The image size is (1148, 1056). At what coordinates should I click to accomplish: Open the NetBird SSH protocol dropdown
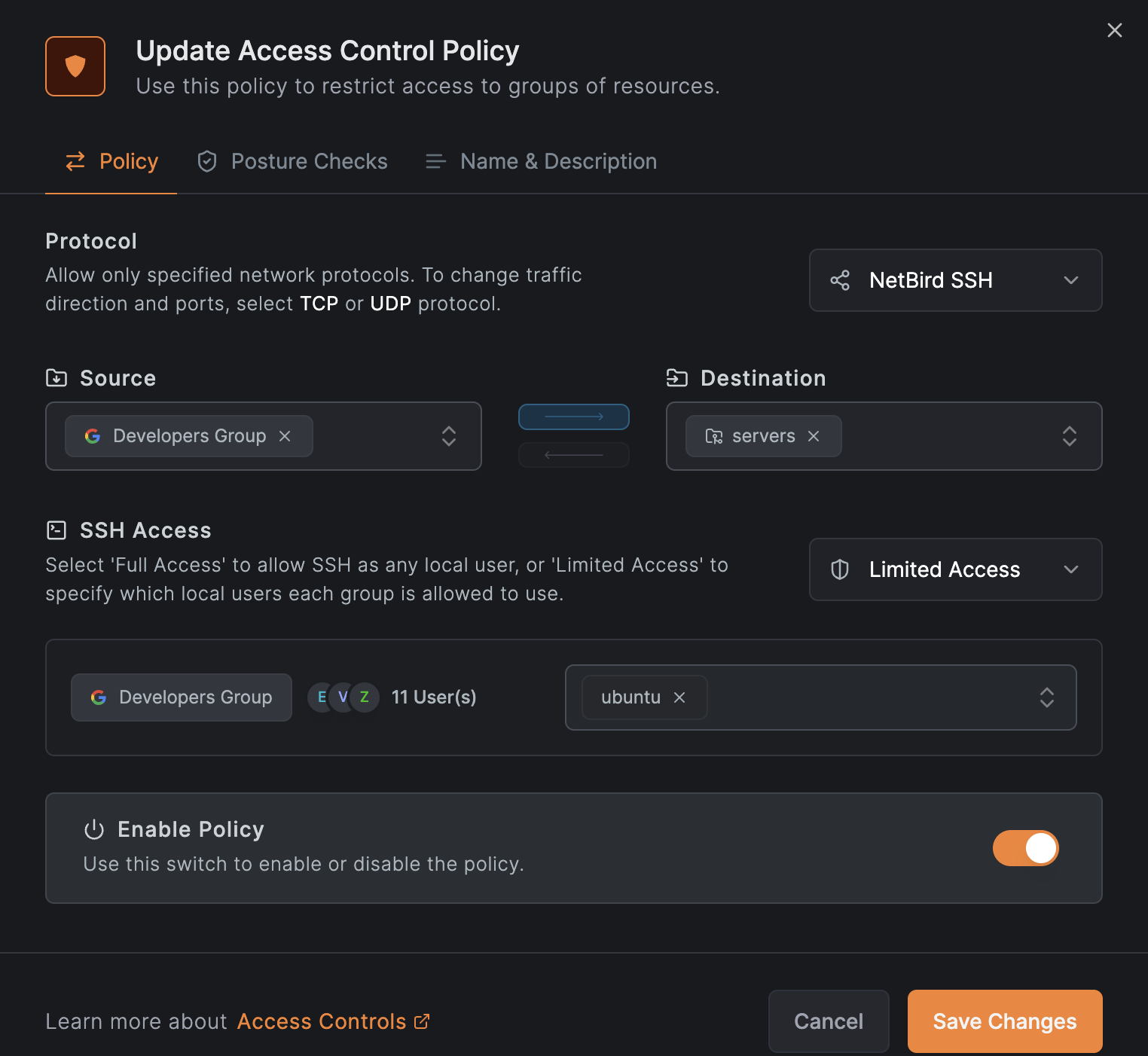click(x=955, y=280)
